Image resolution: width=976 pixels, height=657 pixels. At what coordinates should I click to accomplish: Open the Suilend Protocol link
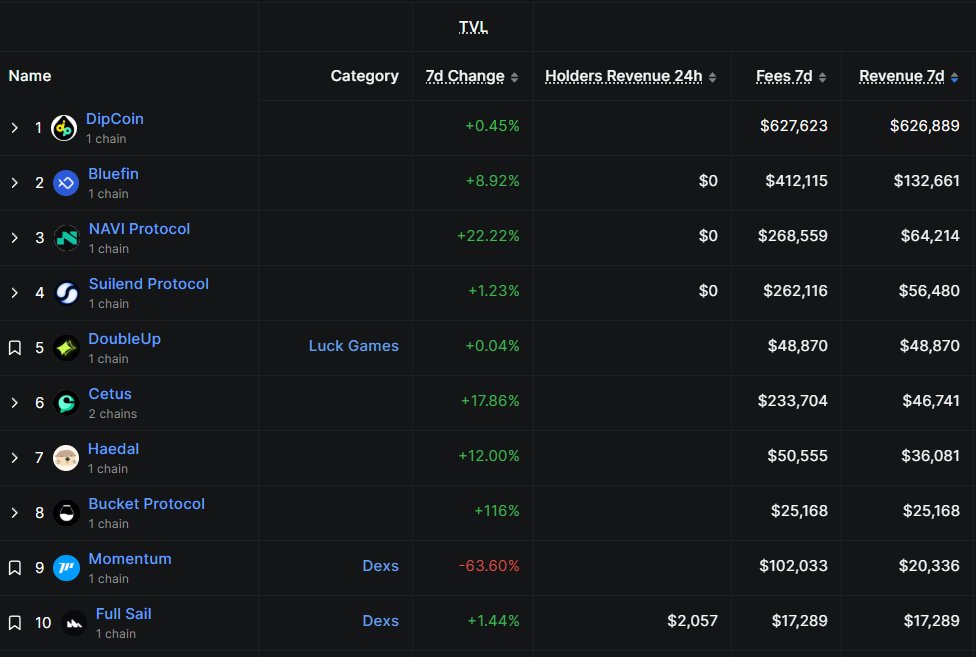point(149,284)
